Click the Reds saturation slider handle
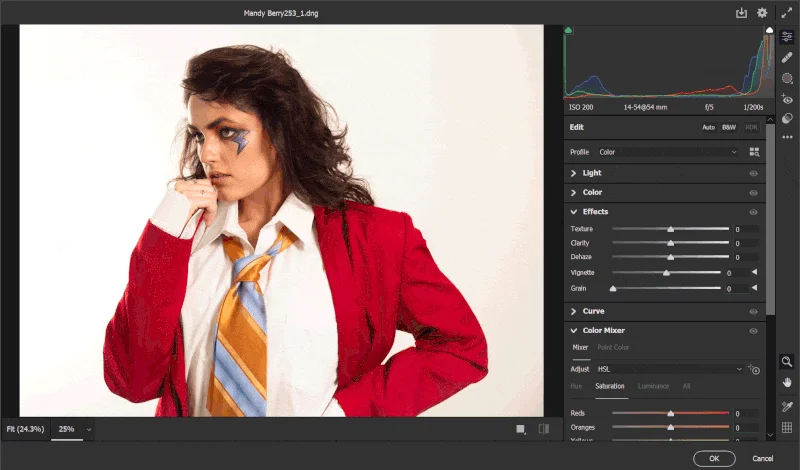The width and height of the screenshot is (800, 470). (x=670, y=413)
